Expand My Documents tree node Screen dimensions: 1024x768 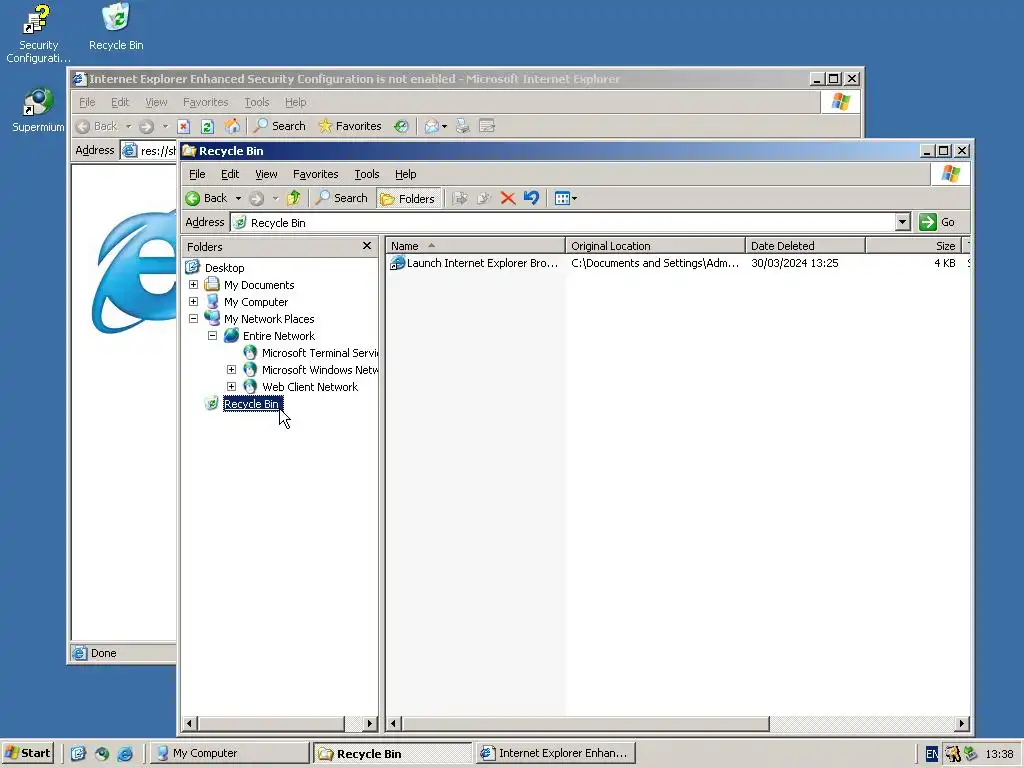193,285
